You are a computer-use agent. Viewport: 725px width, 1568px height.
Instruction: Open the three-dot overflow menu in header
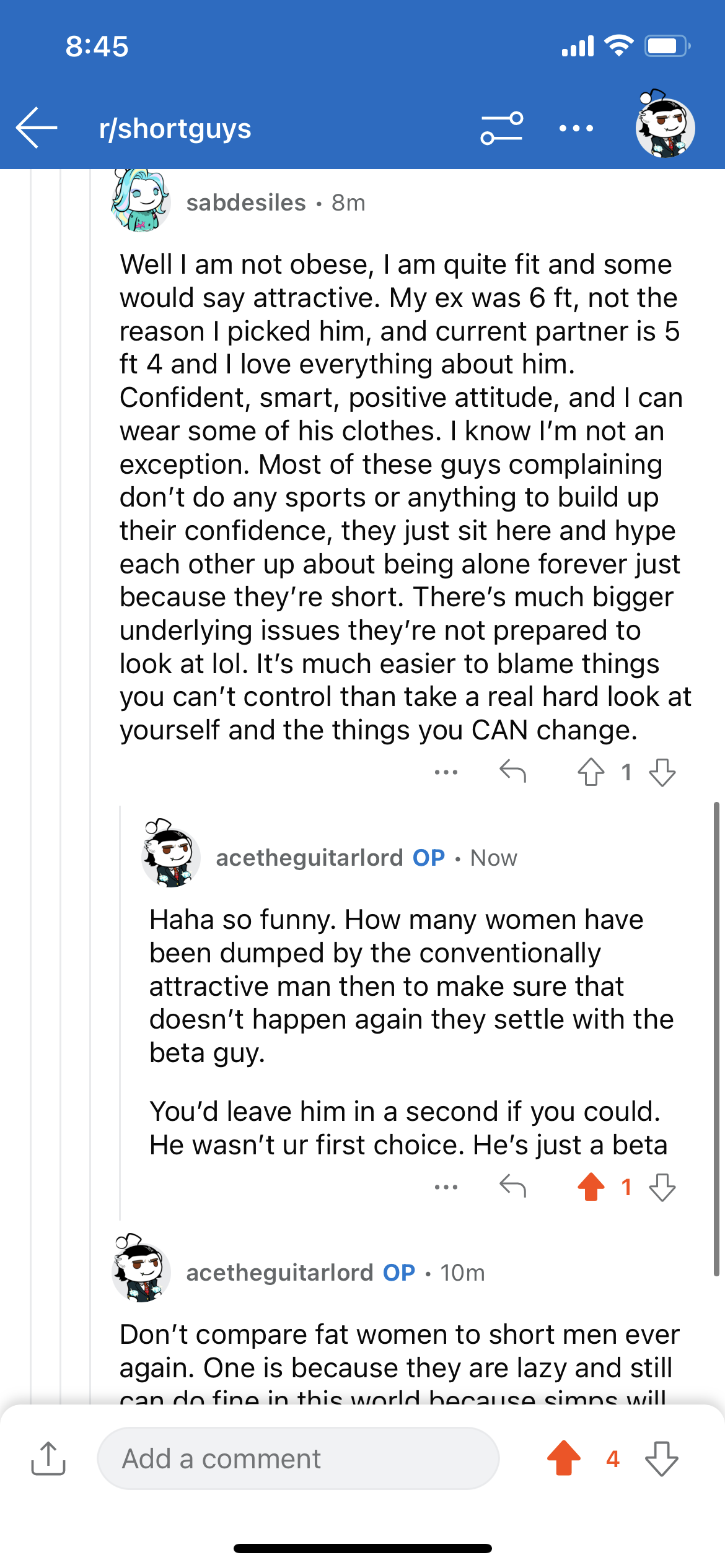point(576,128)
